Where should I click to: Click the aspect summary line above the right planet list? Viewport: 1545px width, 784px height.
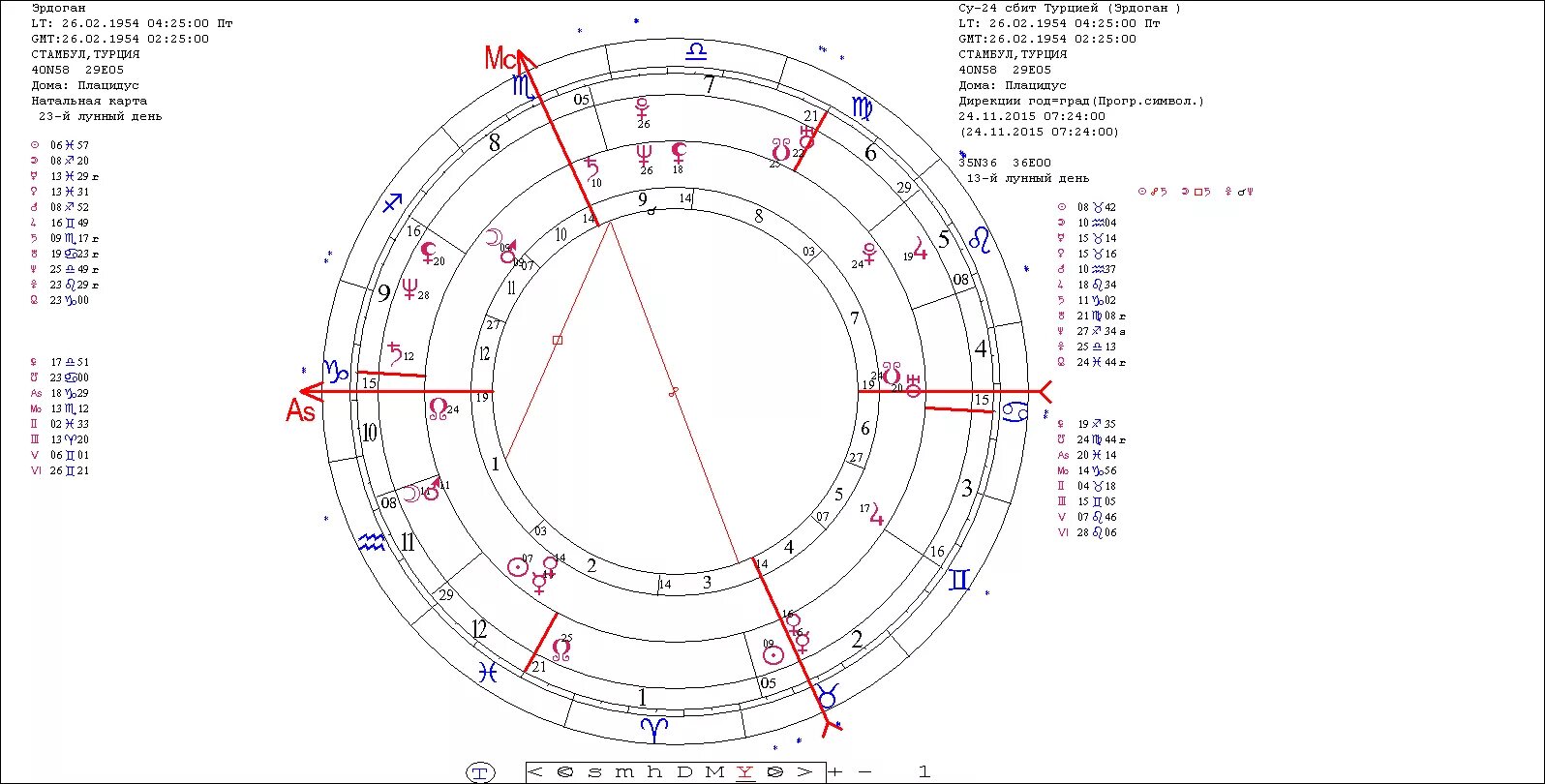coord(1196,192)
